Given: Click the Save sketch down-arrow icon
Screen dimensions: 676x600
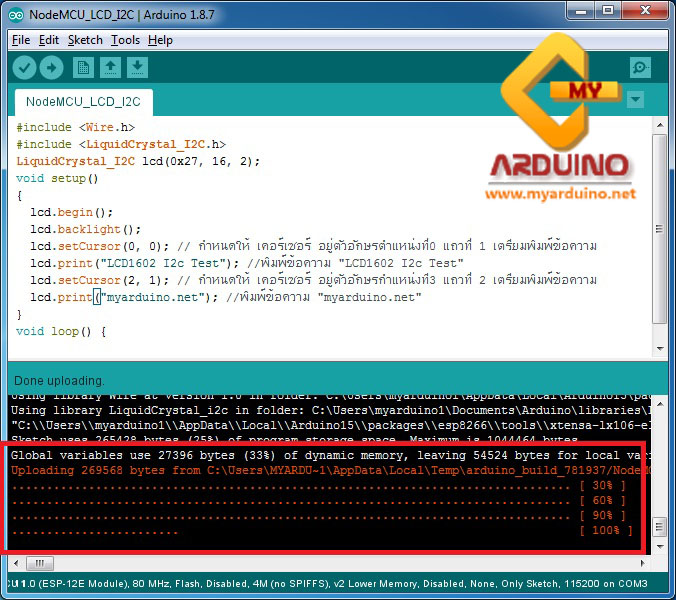Looking at the screenshot, I should click(x=138, y=67).
